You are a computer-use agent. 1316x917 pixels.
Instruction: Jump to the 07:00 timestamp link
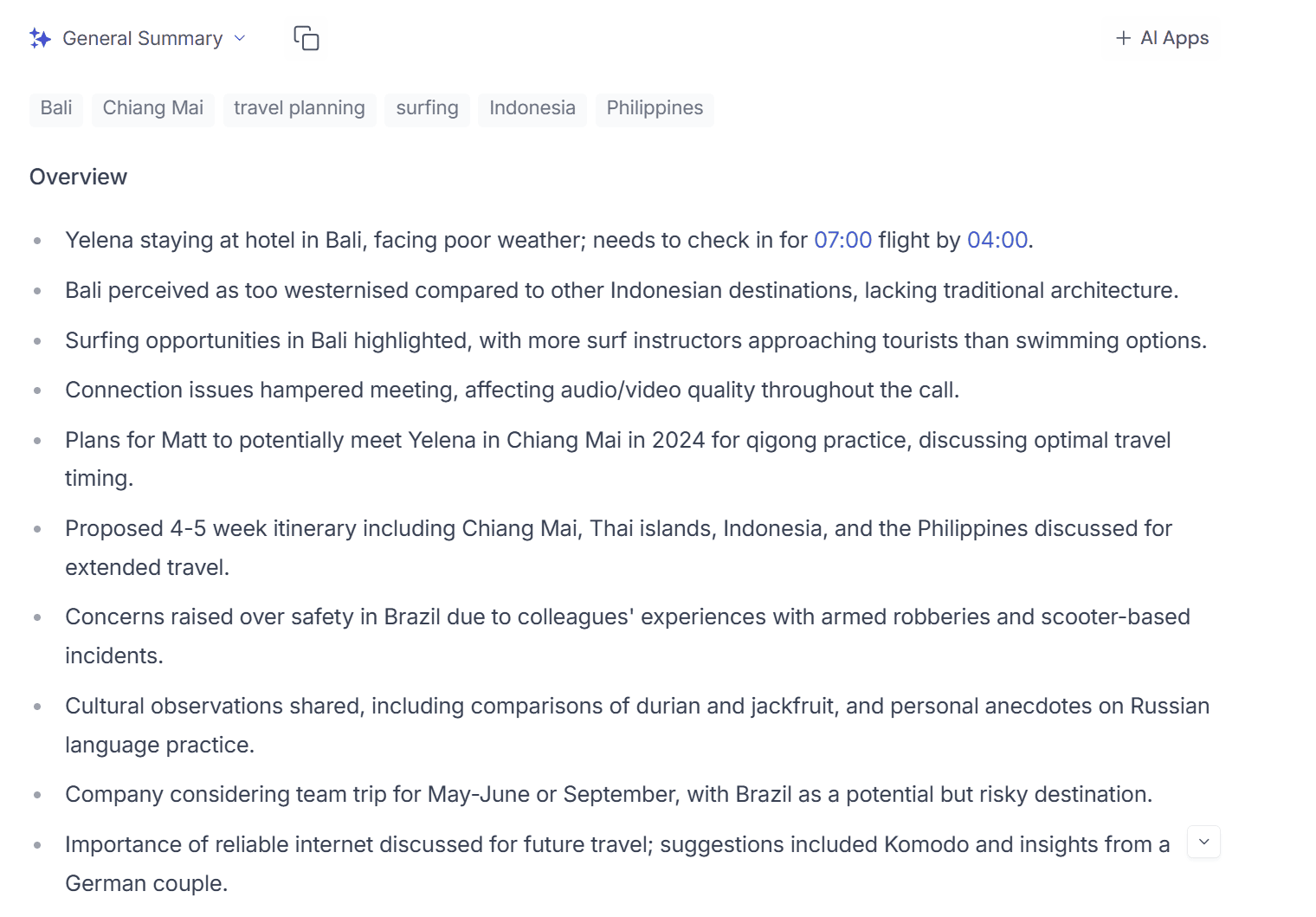point(842,240)
